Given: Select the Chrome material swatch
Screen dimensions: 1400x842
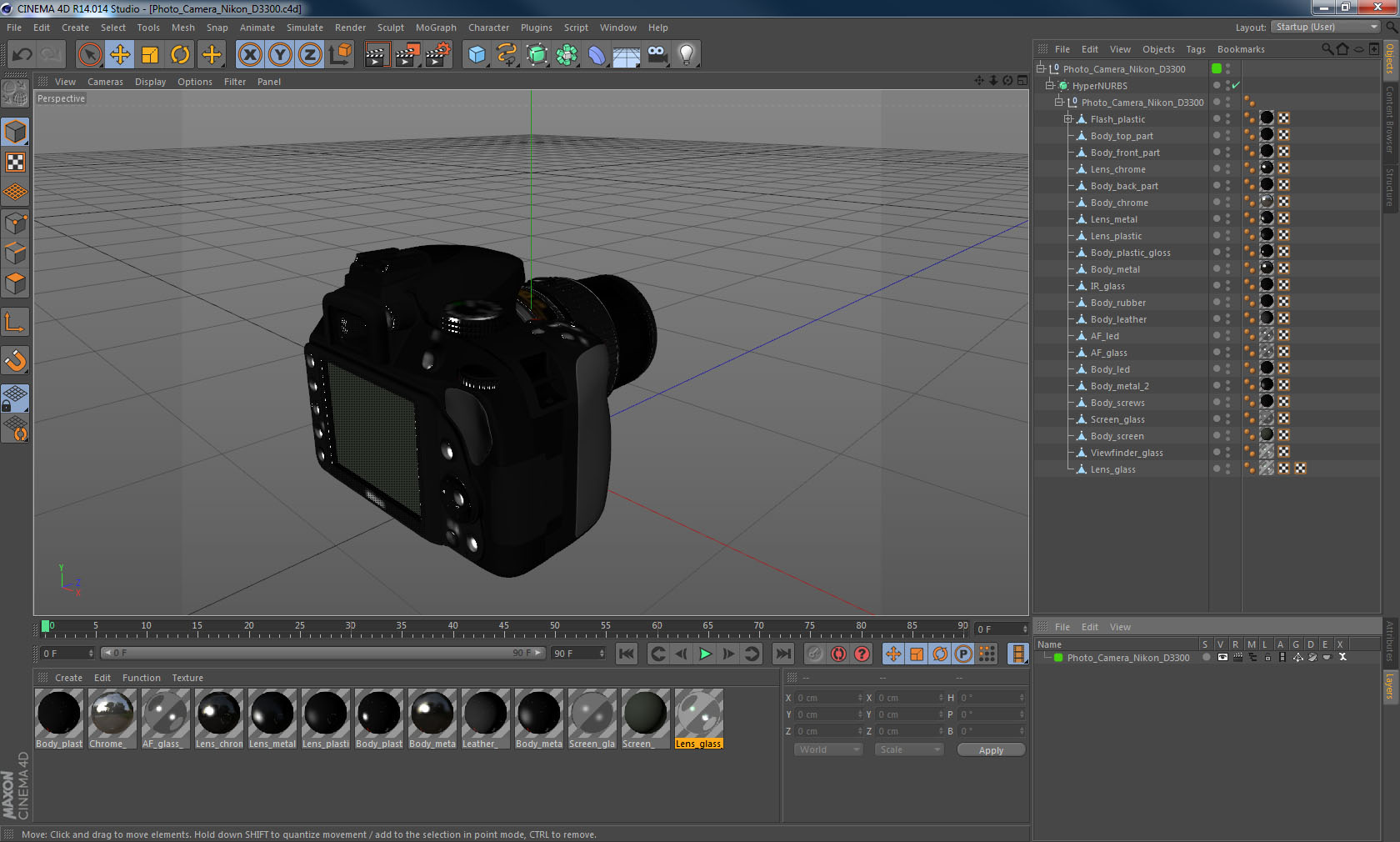Looking at the screenshot, I should point(112,718).
